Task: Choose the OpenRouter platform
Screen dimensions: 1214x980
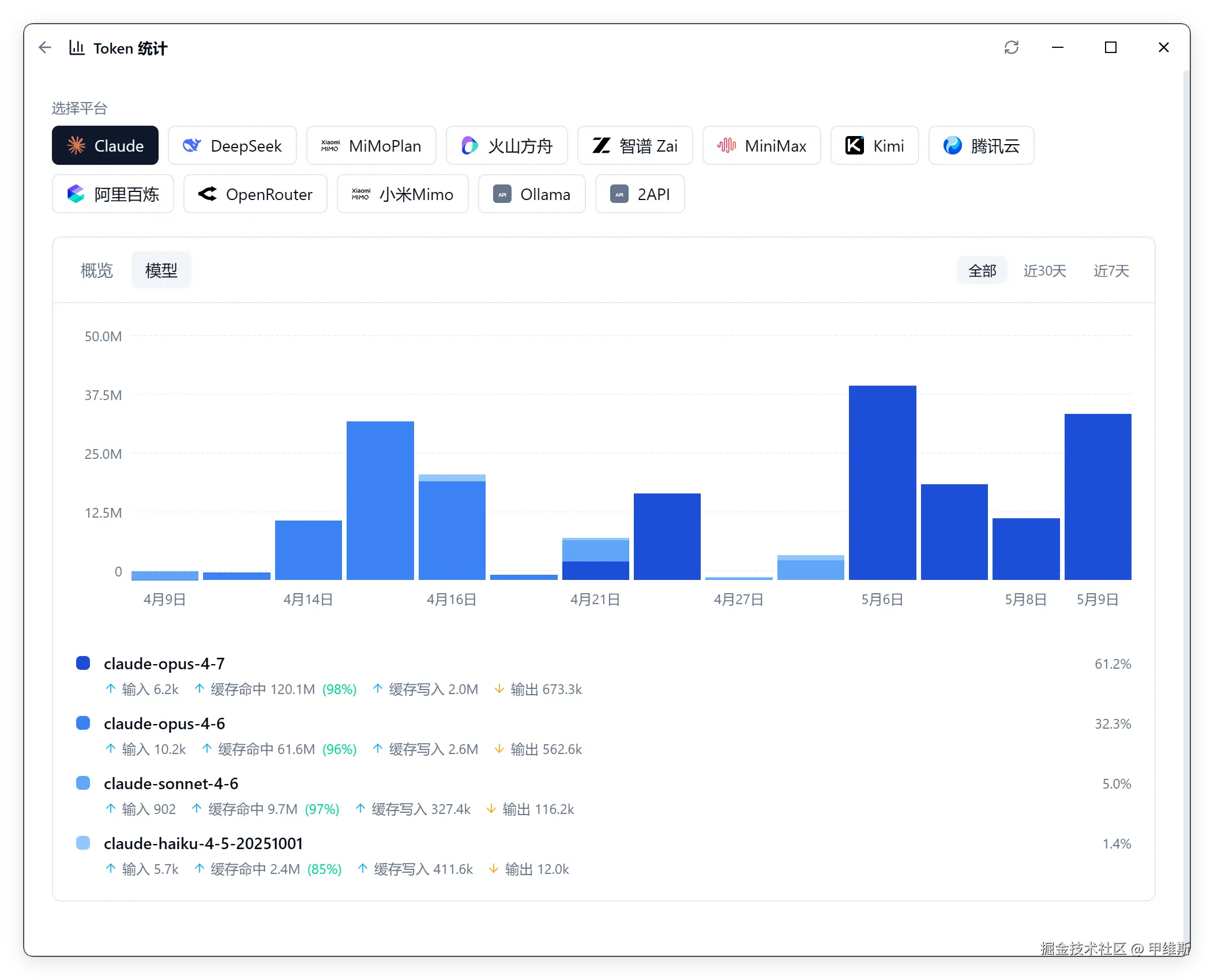Action: 255,194
